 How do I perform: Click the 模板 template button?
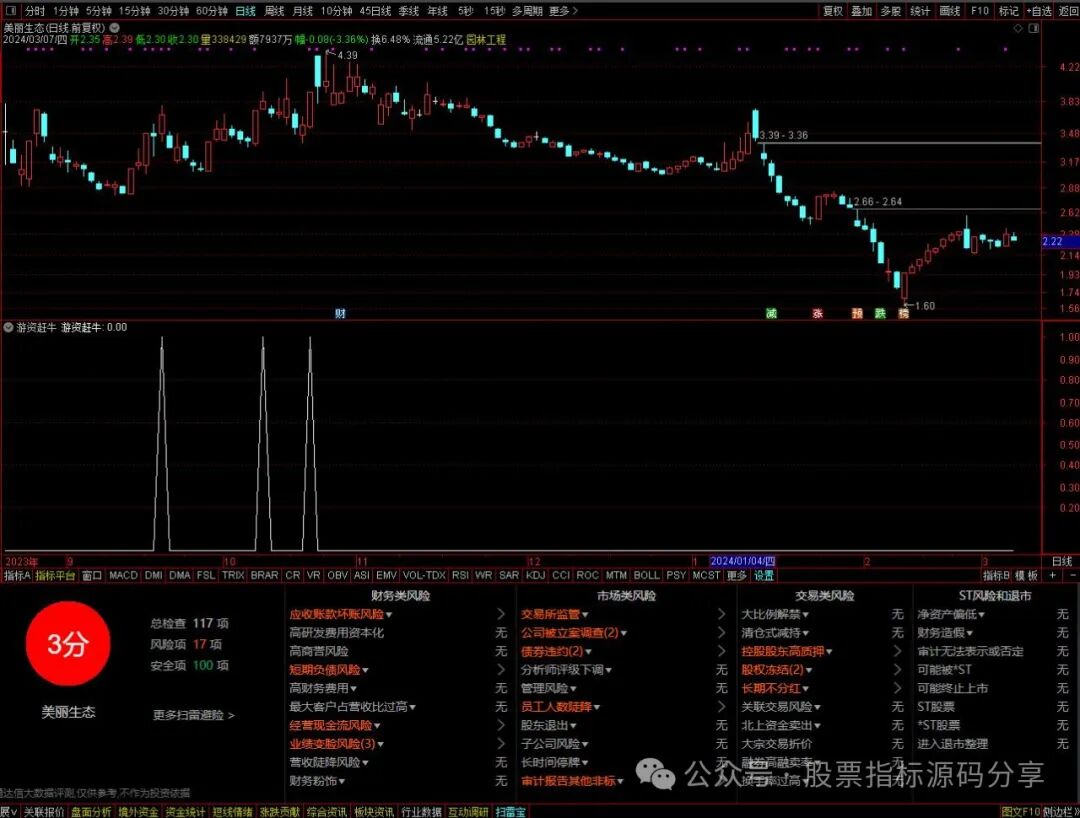click(1026, 575)
